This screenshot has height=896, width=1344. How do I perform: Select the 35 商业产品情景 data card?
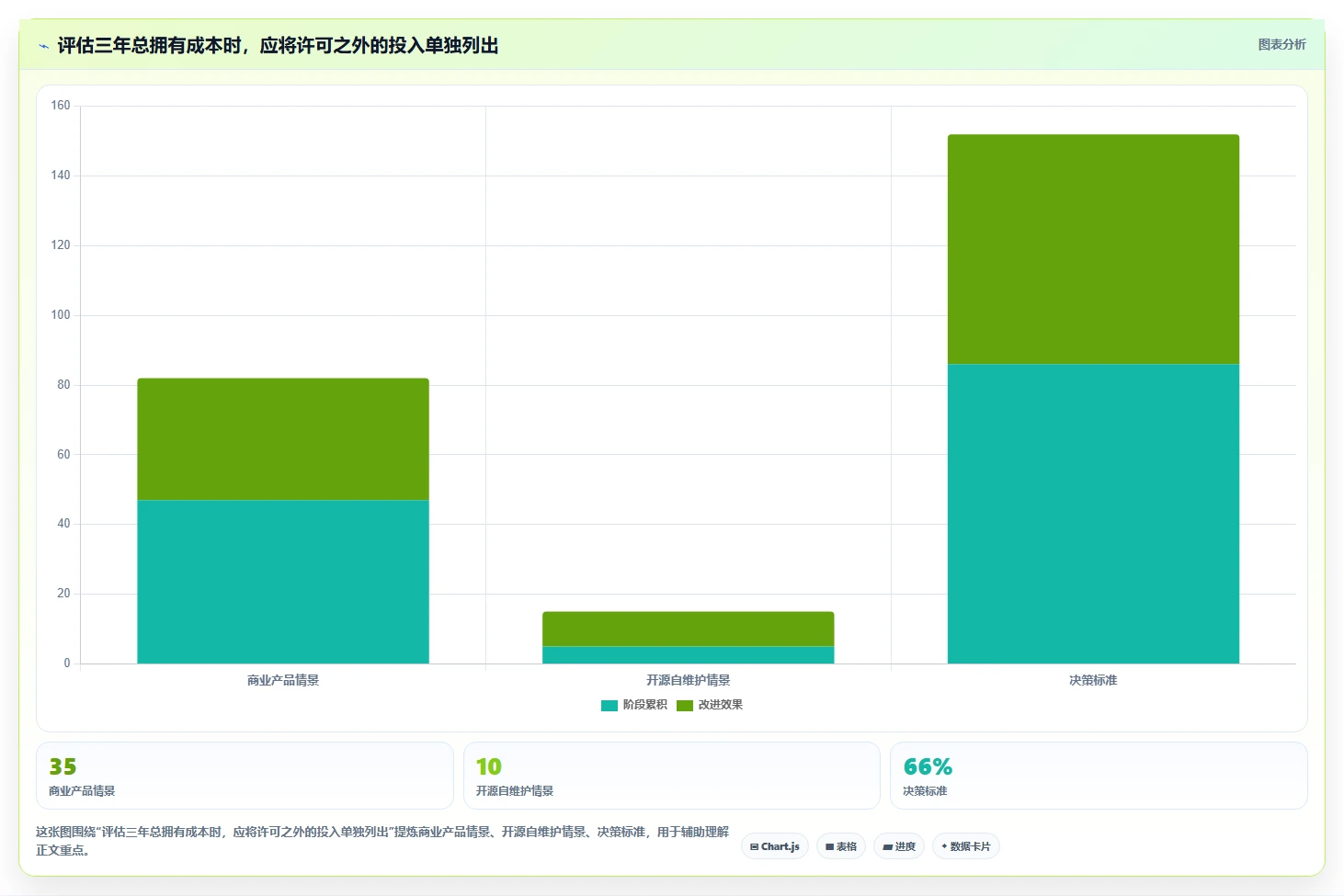click(245, 776)
